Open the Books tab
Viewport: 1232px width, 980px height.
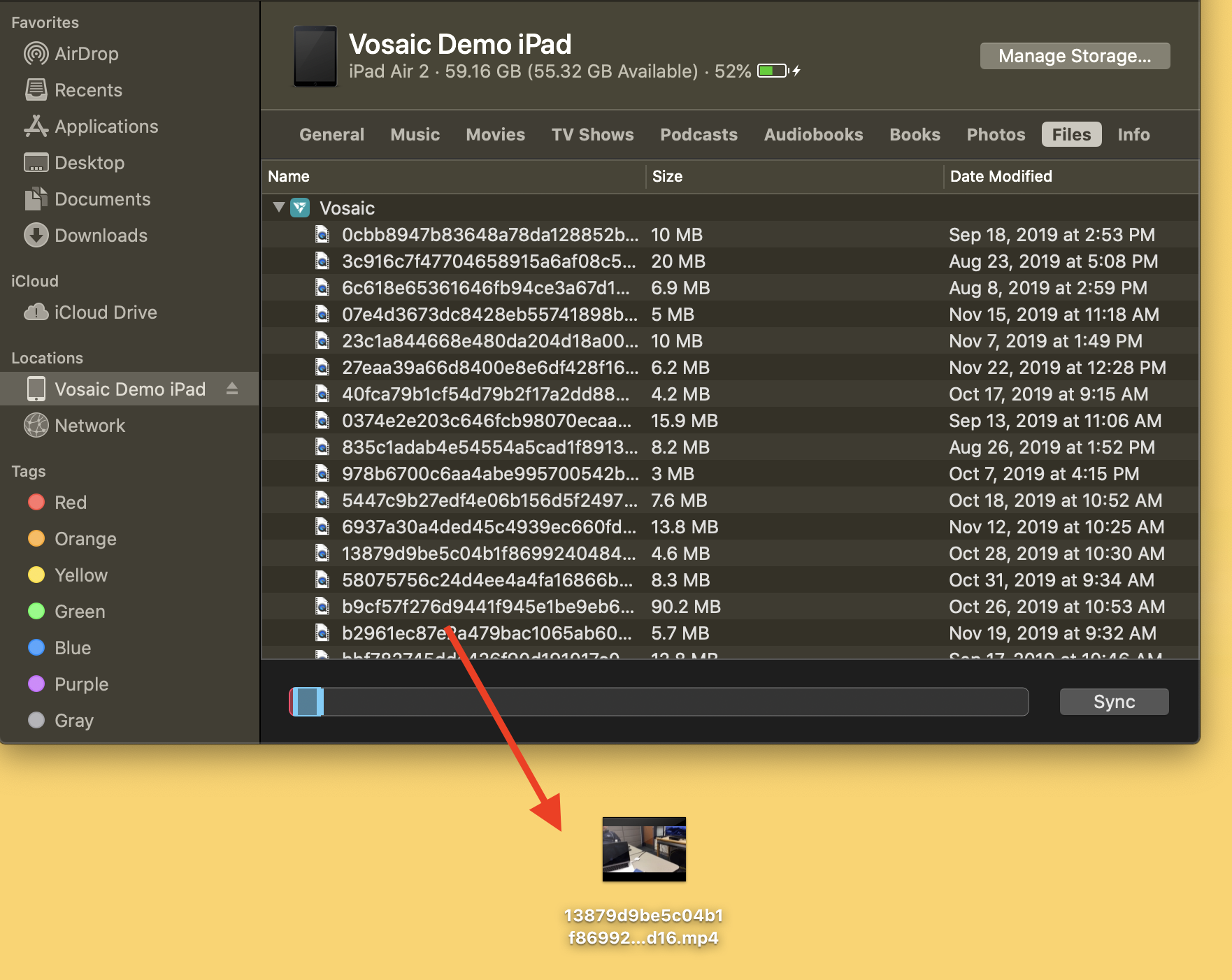click(x=915, y=134)
